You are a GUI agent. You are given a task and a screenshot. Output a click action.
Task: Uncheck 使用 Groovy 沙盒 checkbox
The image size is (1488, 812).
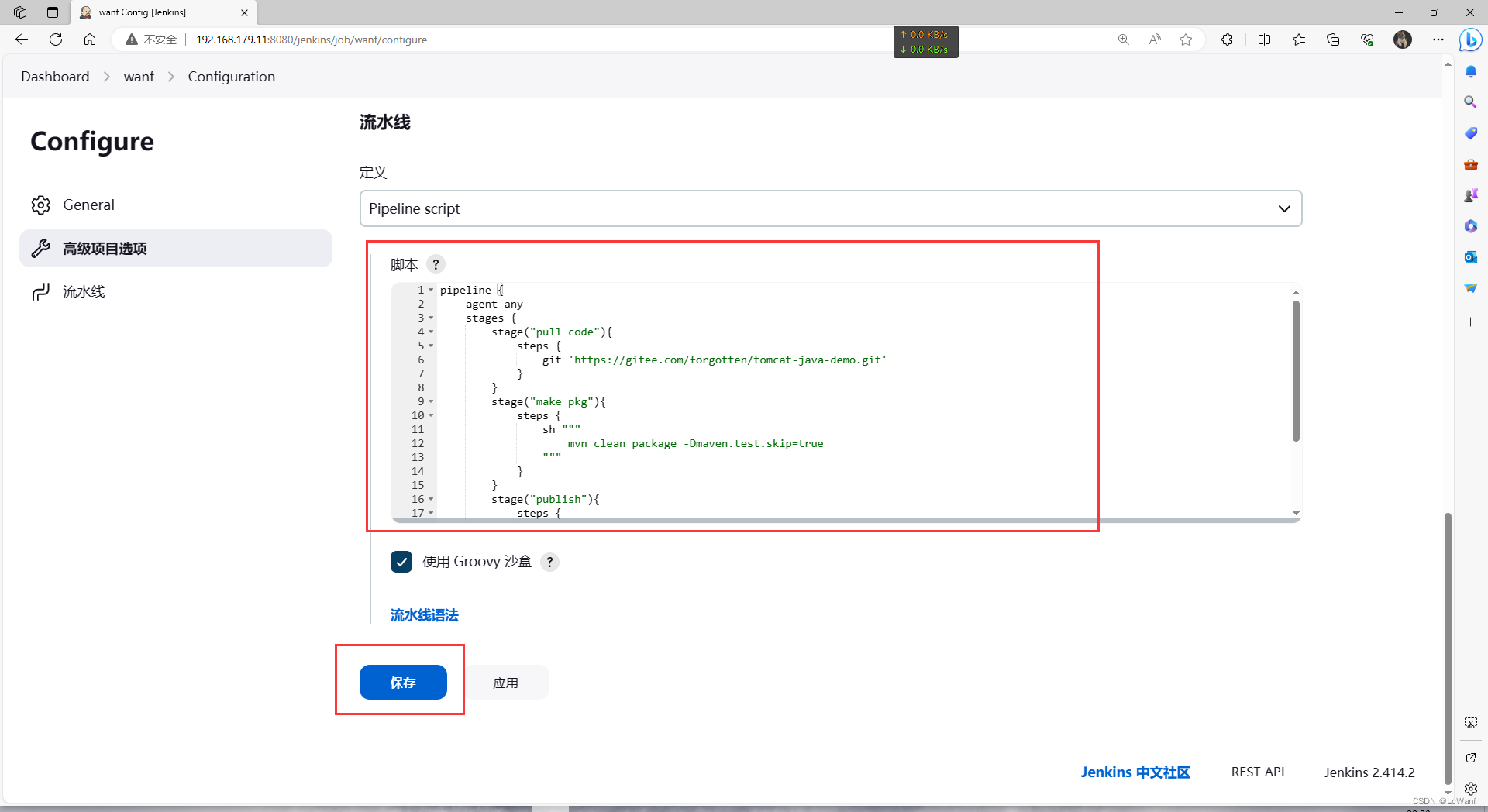pos(401,562)
